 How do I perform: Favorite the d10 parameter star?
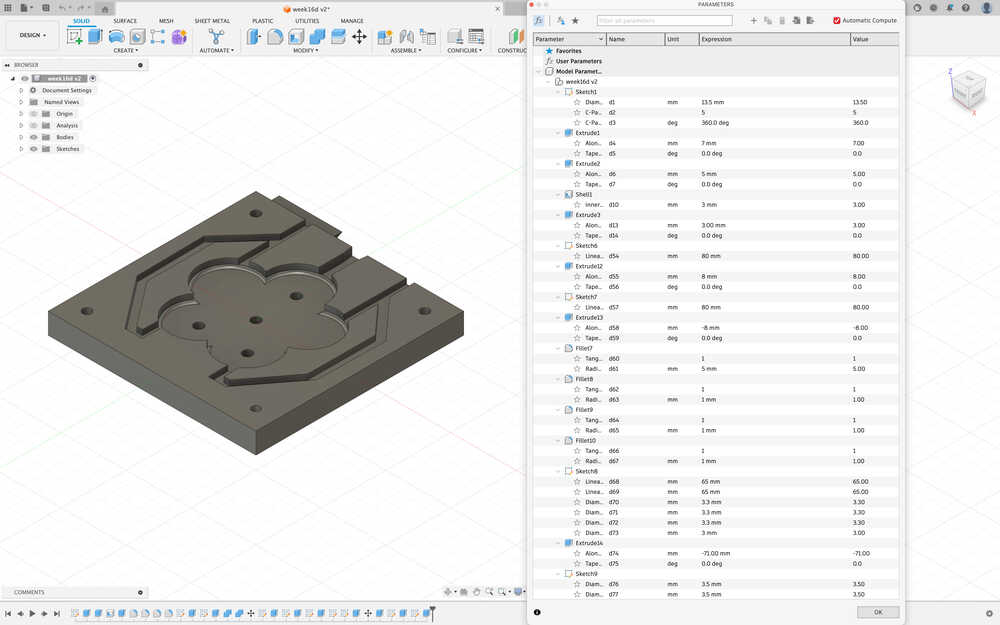(x=577, y=205)
